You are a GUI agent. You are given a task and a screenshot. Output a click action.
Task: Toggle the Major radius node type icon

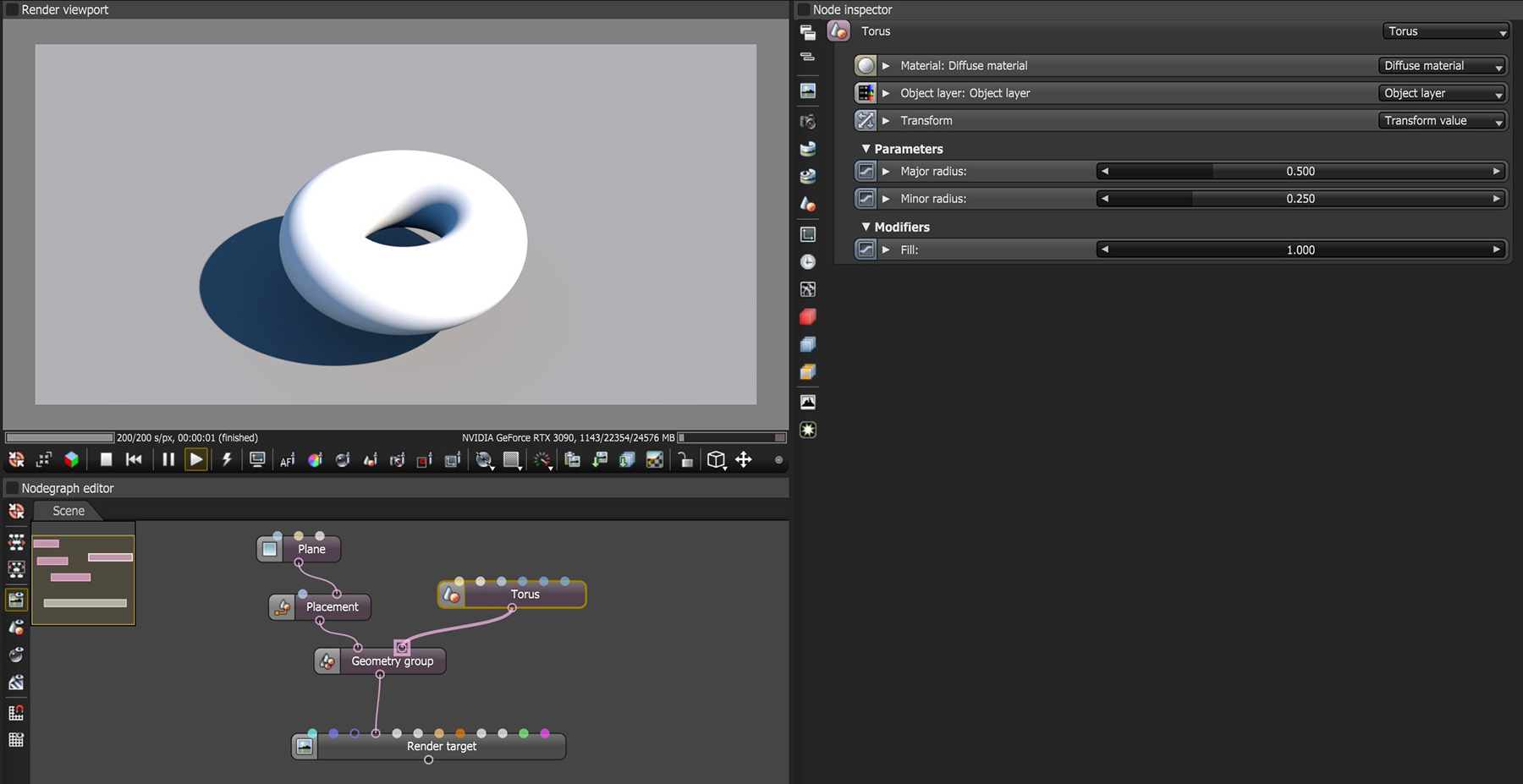point(866,171)
